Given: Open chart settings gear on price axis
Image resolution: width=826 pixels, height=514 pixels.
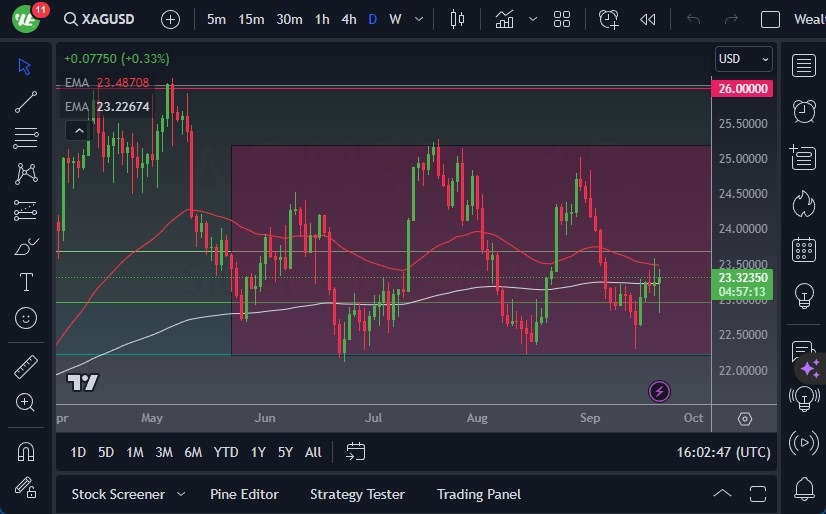Looking at the screenshot, I should pos(745,419).
